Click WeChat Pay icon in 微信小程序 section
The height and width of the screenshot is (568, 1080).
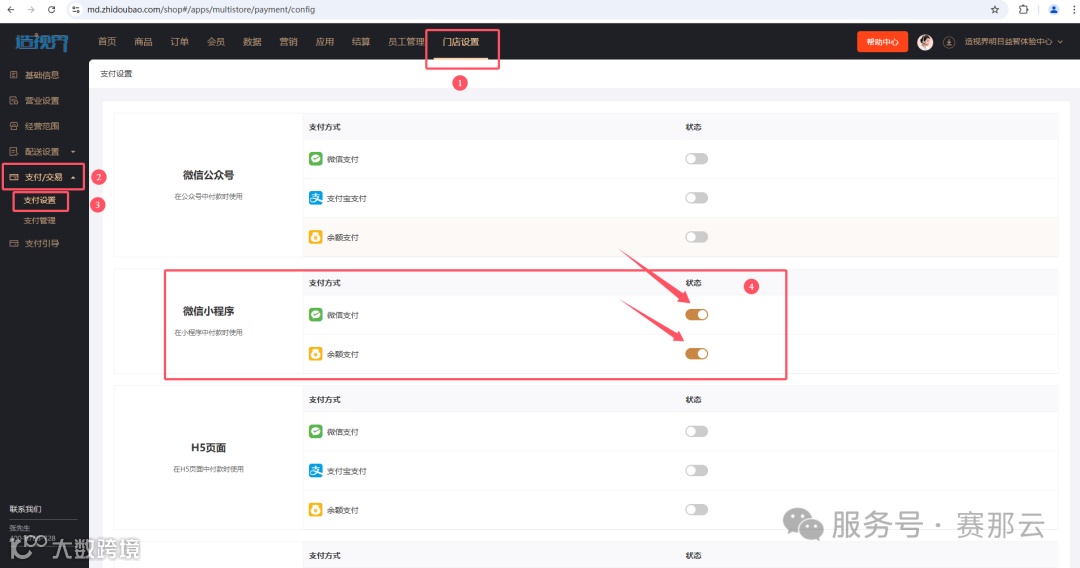click(315, 315)
